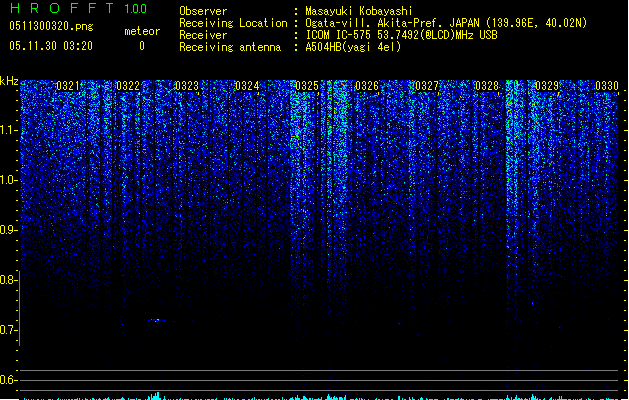Viewport: 629px width, 400px height.
Task: Click the 0325 time marker
Action: pos(307,86)
